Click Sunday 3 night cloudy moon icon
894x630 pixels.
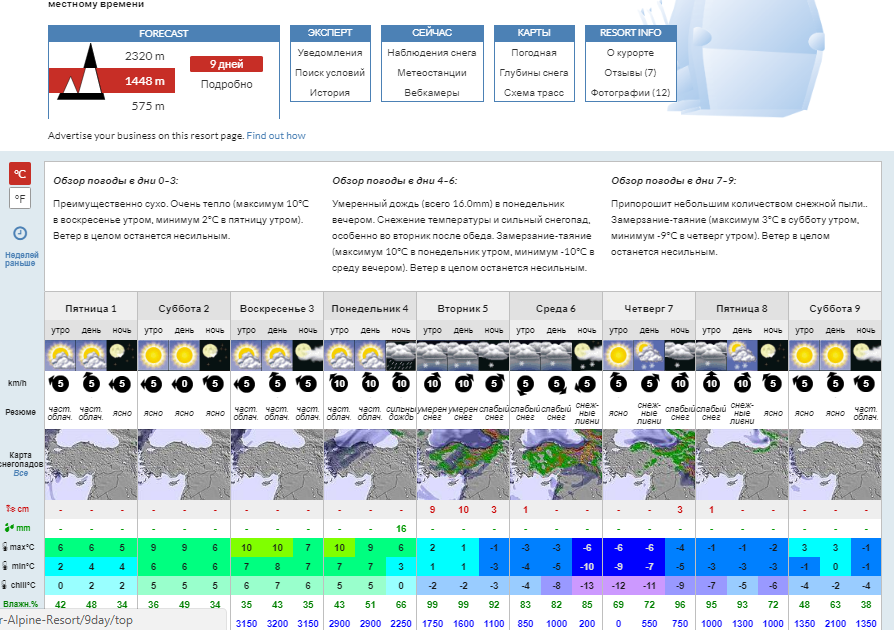pos(308,356)
